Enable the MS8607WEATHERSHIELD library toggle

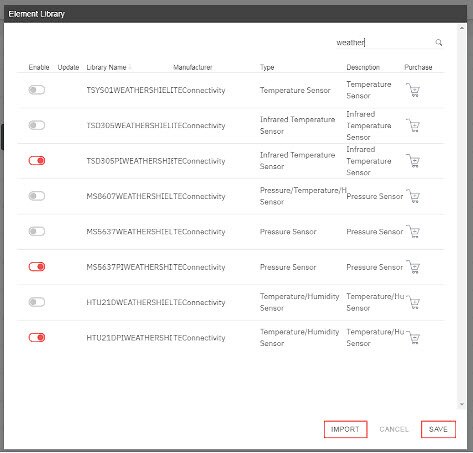click(x=37, y=196)
